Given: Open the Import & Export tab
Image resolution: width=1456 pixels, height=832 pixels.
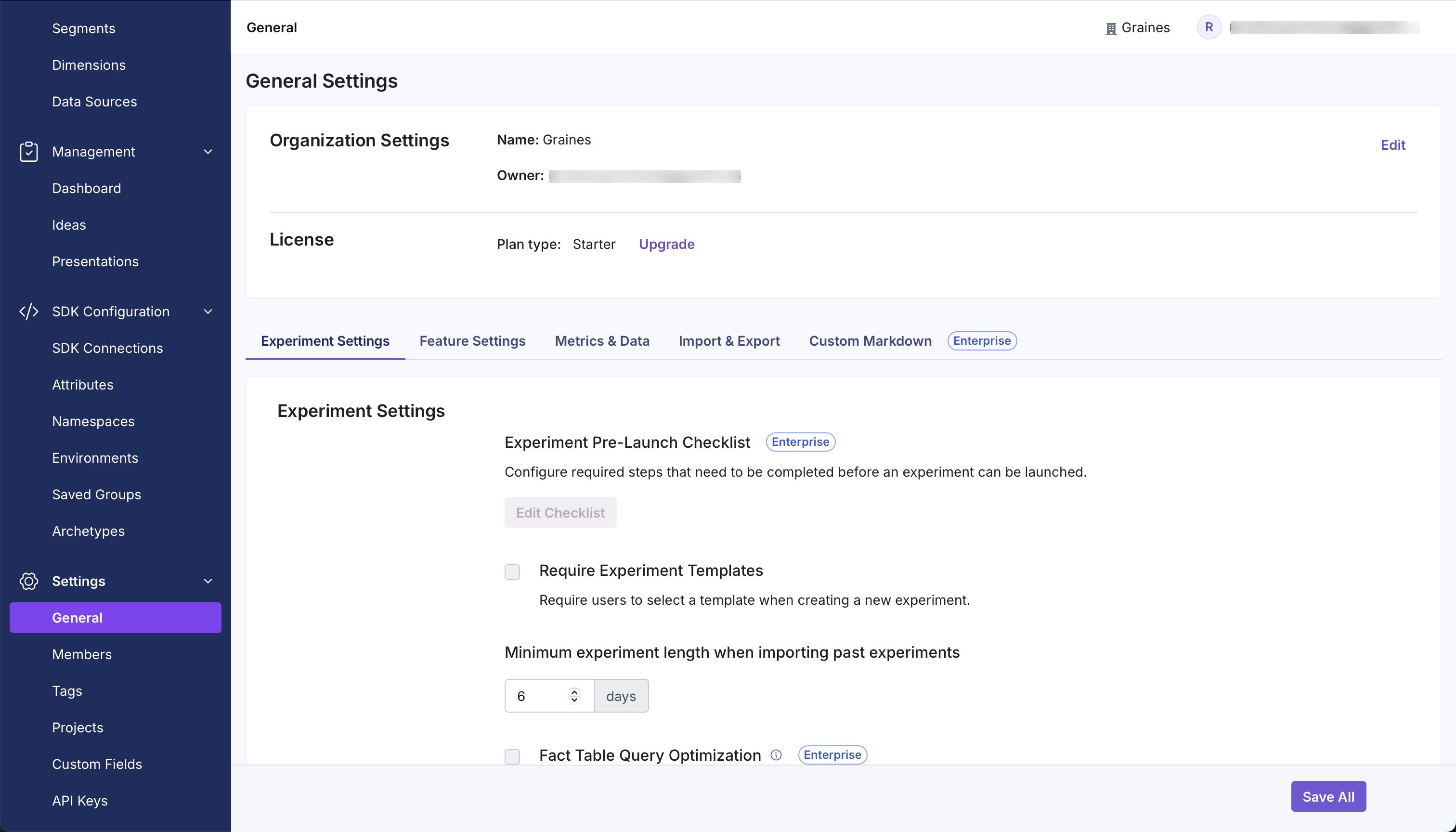Looking at the screenshot, I should [x=729, y=341].
